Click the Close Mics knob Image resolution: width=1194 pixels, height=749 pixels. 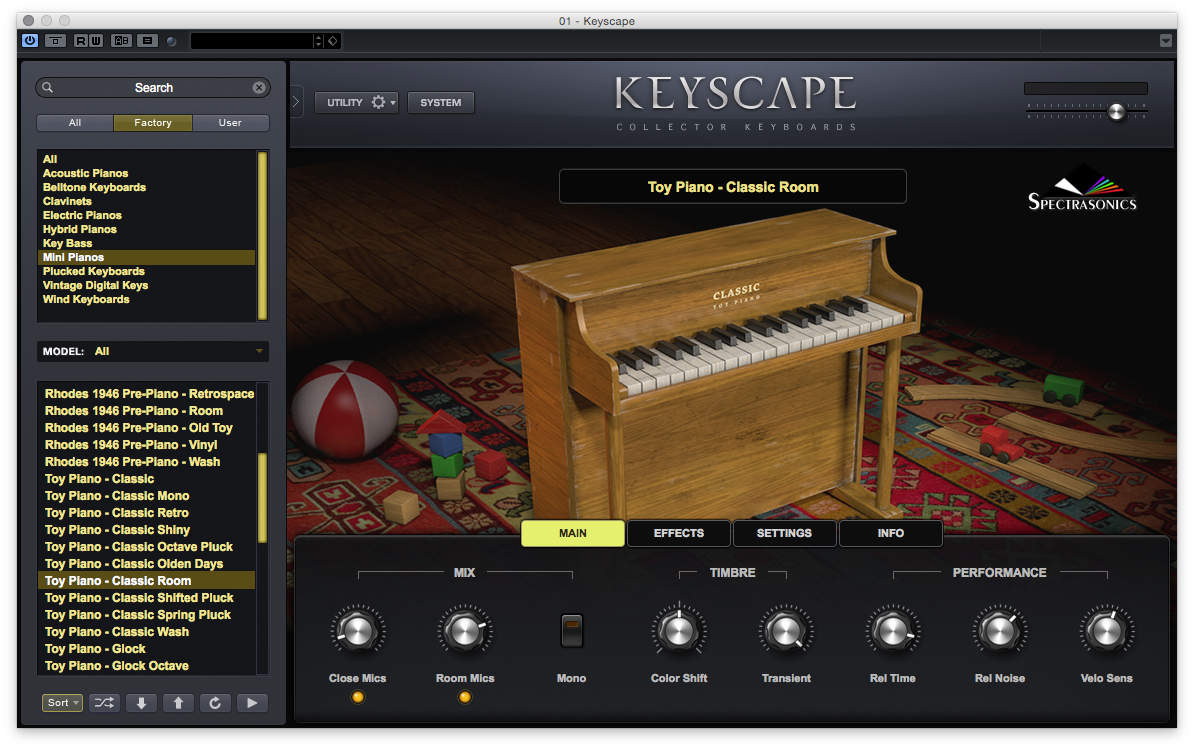357,630
